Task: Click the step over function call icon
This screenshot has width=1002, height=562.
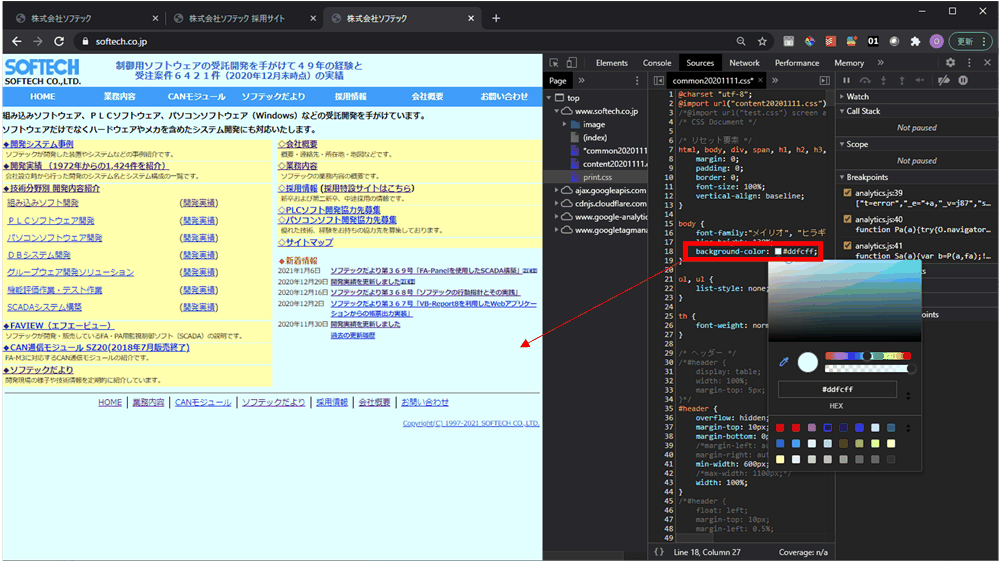Action: [x=865, y=81]
